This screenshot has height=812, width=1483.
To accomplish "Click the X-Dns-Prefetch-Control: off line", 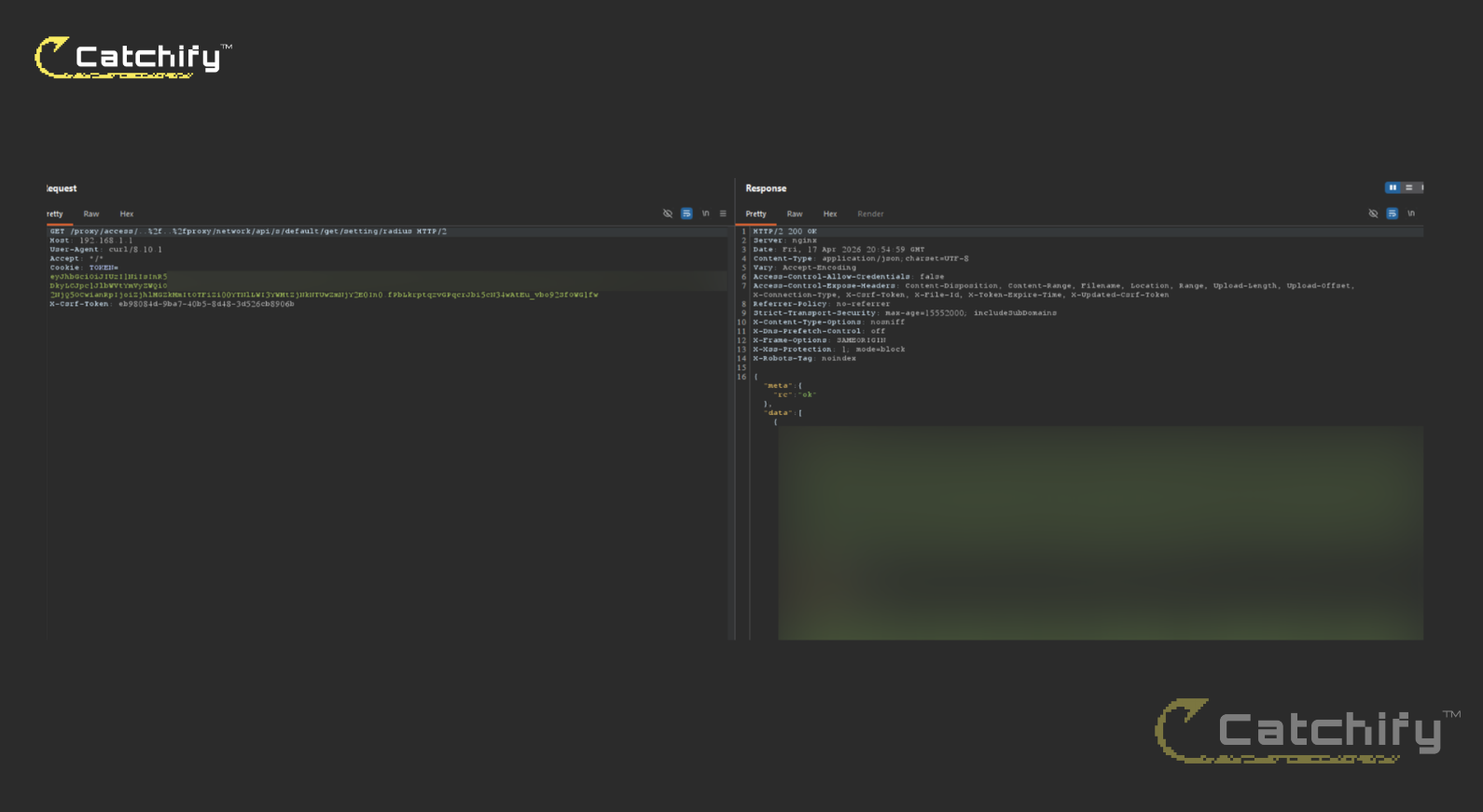I will pyautogui.click(x=819, y=331).
